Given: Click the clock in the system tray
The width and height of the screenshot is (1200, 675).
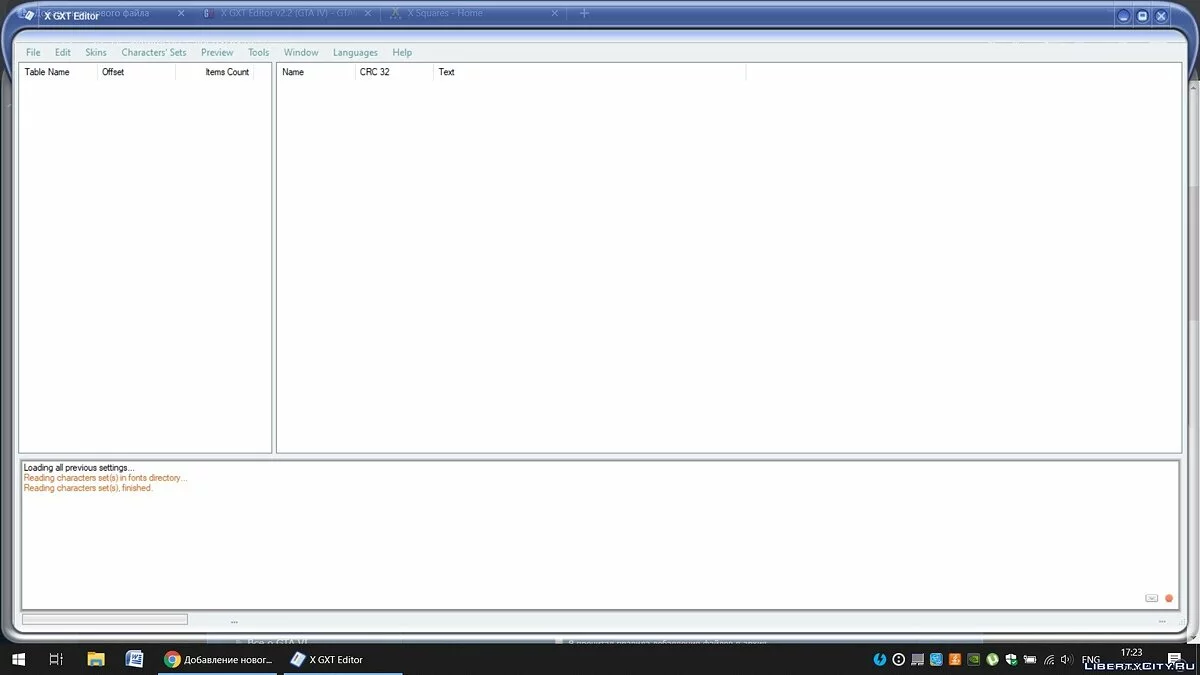Looking at the screenshot, I should (1132, 651).
